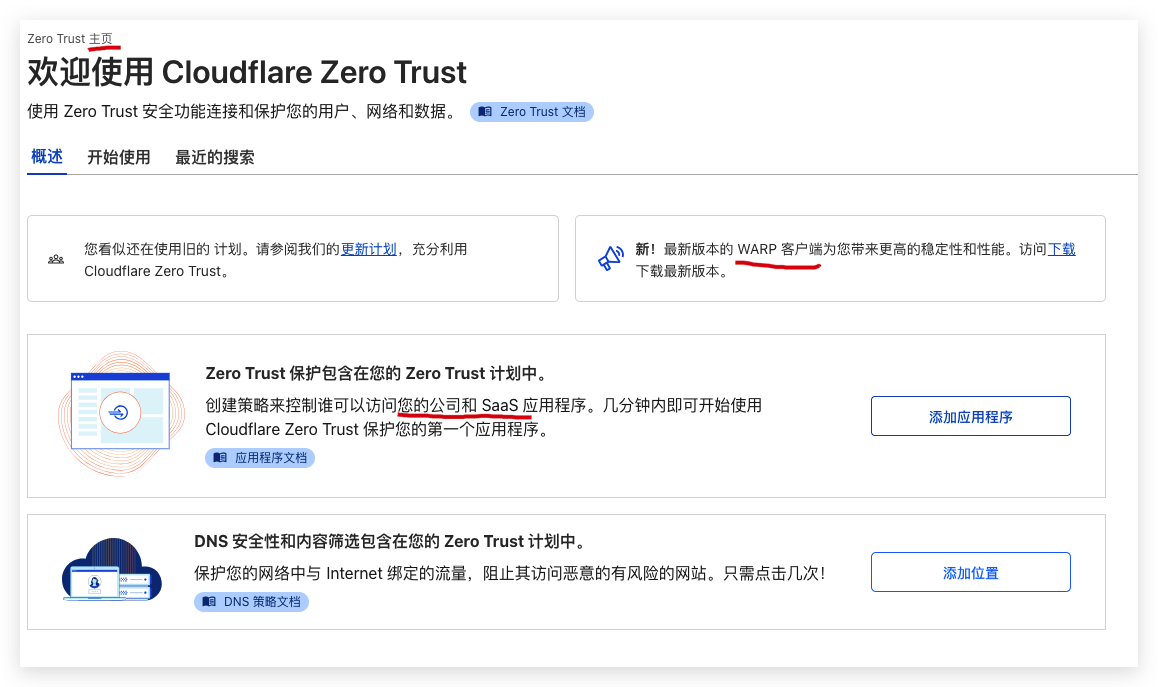Click the text 最新版本的 WARP 客户端
1158x687 pixels.
pyautogui.click(x=743, y=249)
